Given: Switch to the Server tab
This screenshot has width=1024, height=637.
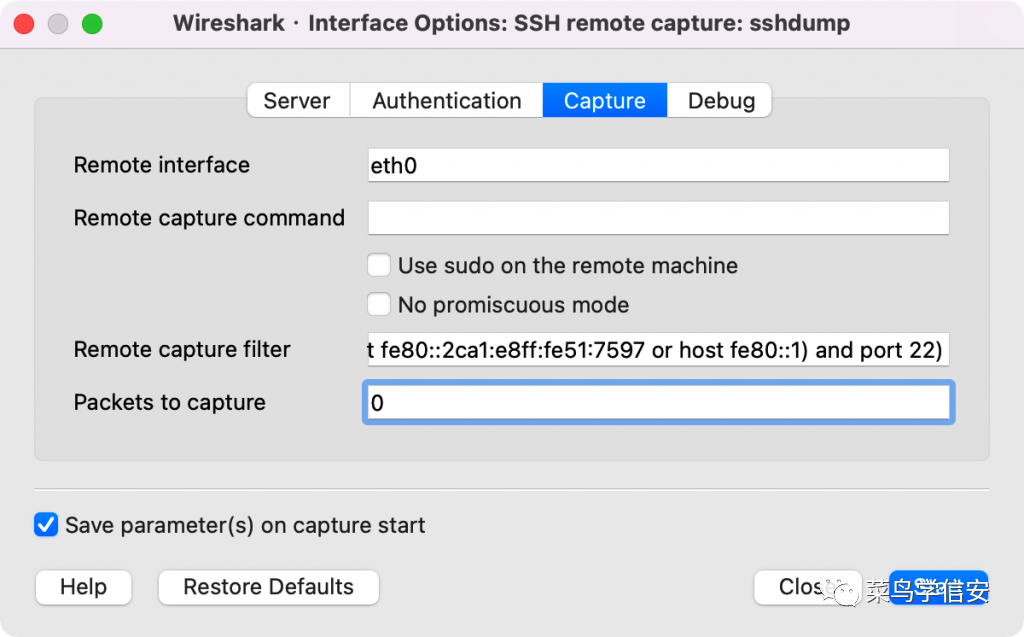Looking at the screenshot, I should tap(298, 101).
